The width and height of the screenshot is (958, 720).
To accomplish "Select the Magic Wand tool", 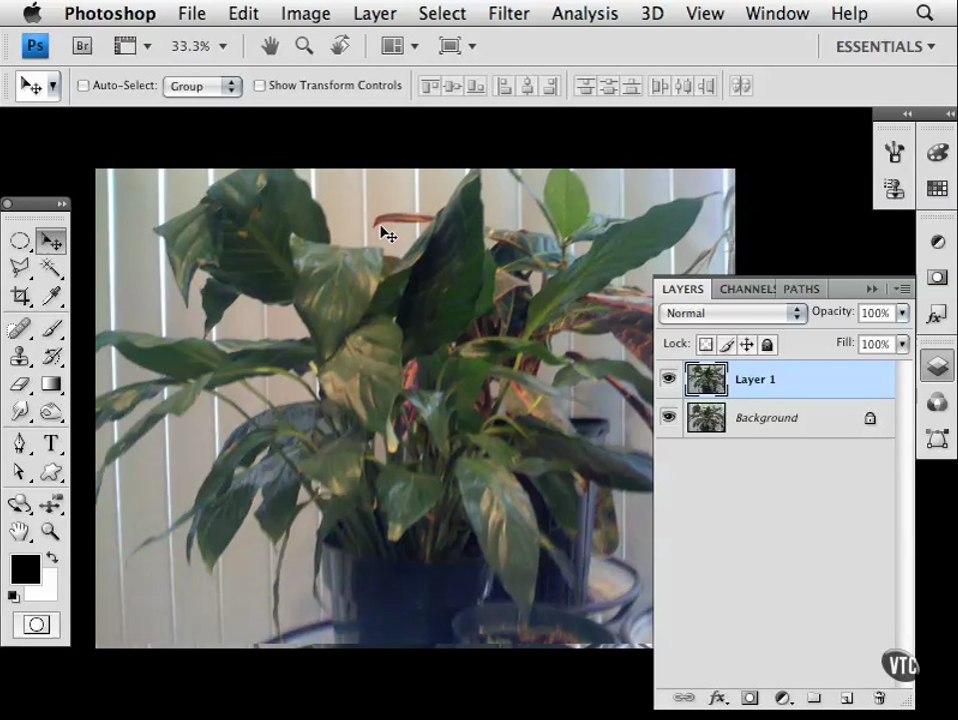I will (51, 268).
